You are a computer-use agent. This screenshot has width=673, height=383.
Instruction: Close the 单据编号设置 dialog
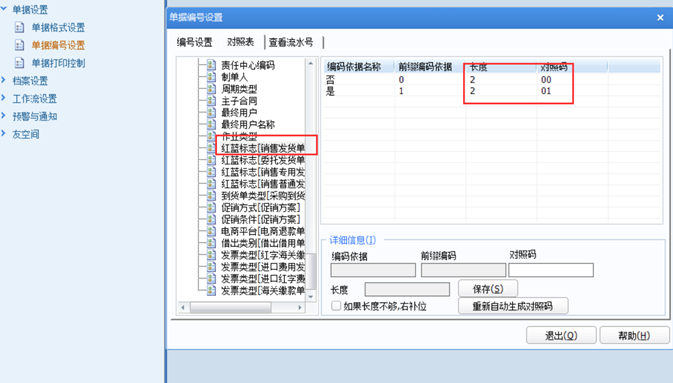coord(660,18)
